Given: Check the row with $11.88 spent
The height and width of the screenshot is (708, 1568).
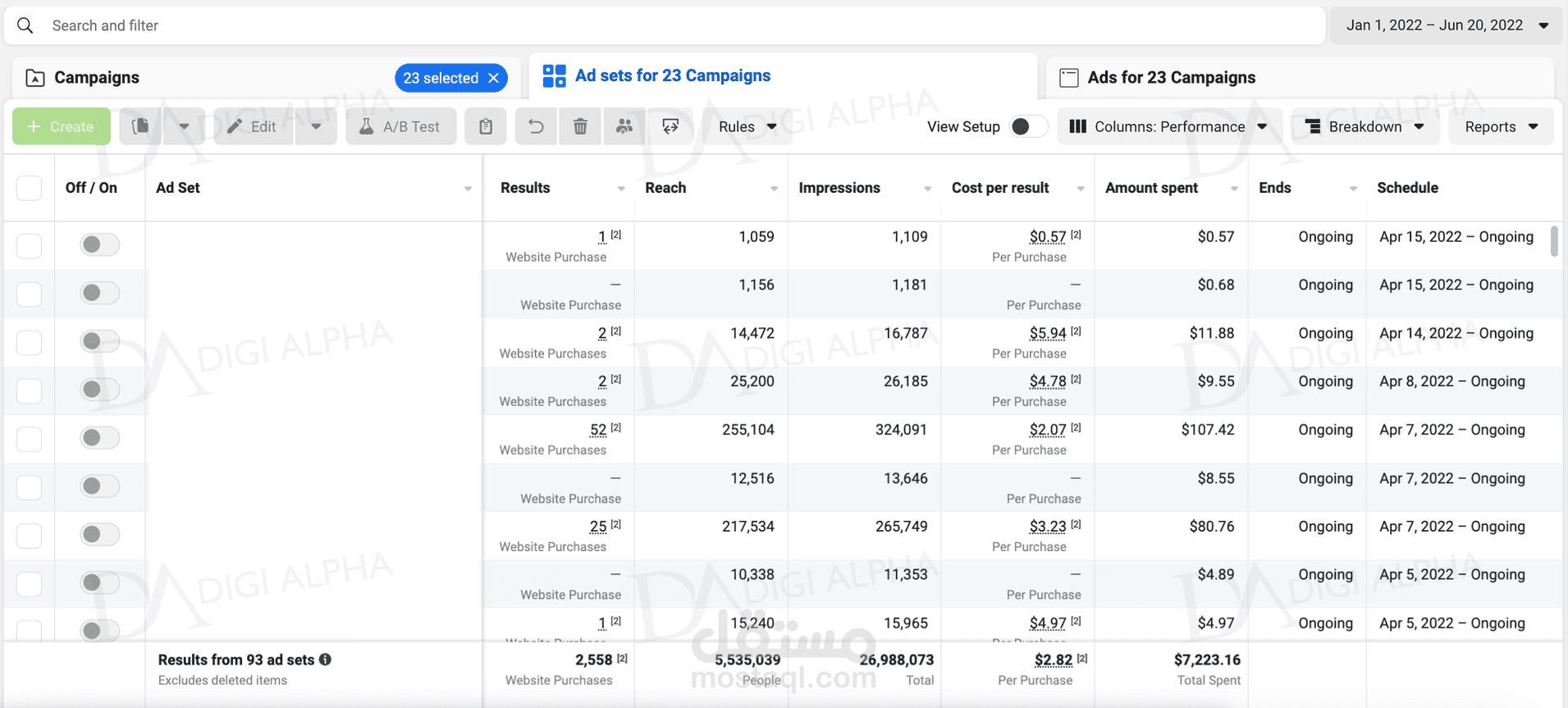Looking at the screenshot, I should coord(30,342).
